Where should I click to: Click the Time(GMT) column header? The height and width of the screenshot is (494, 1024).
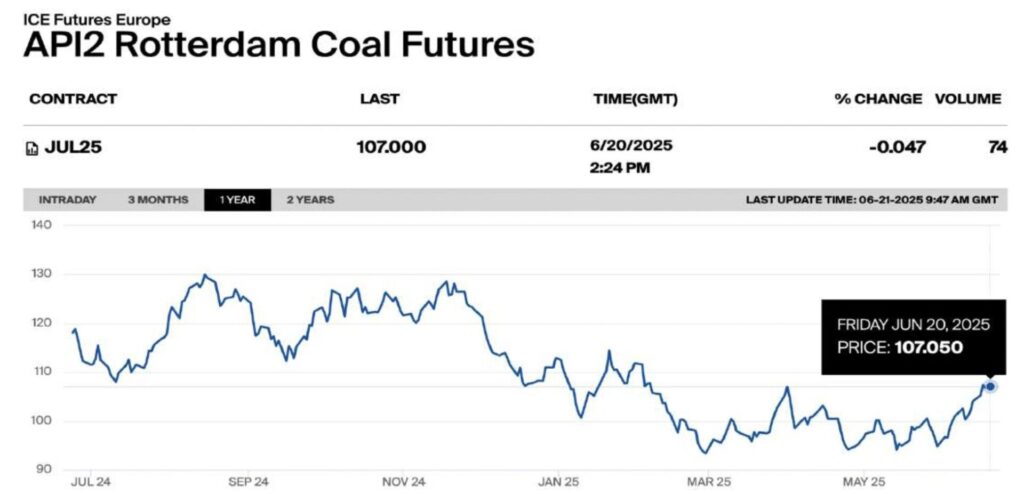(x=635, y=99)
